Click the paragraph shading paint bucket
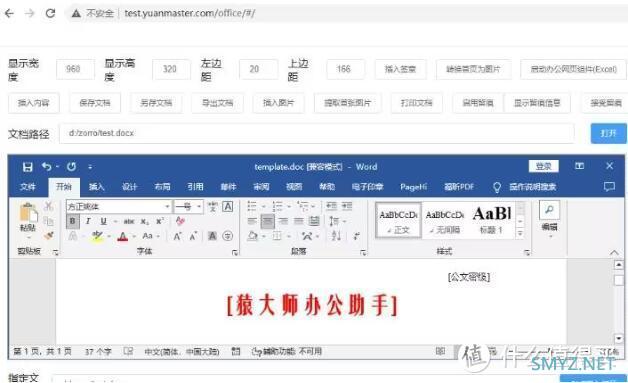 [252, 236]
